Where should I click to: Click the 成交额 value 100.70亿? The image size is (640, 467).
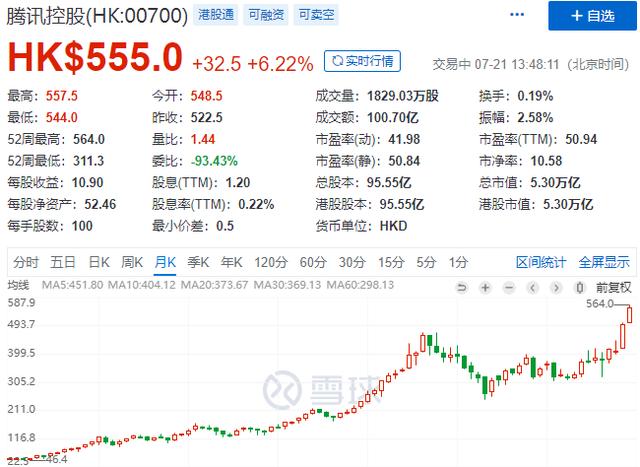click(x=393, y=118)
